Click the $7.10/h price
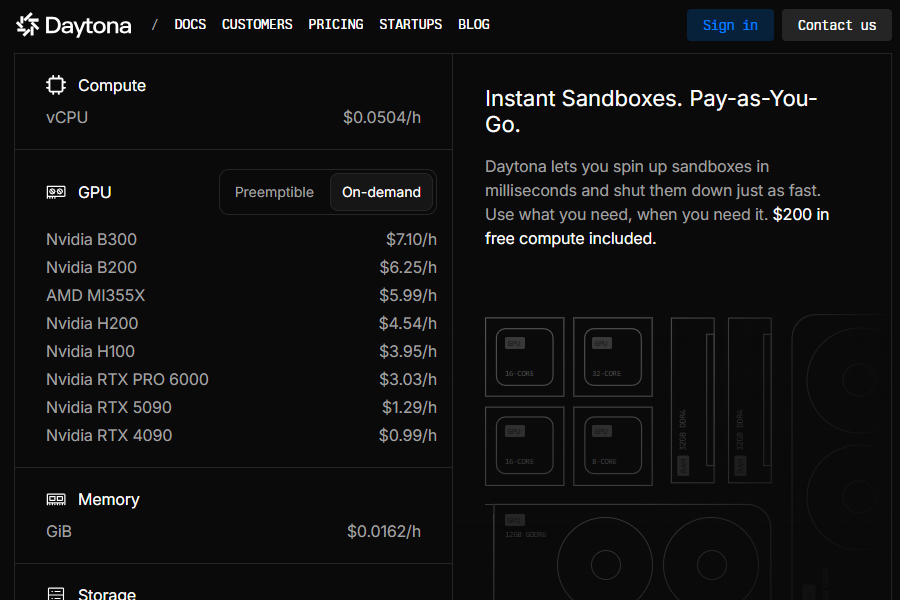This screenshot has width=900, height=600. click(x=412, y=239)
